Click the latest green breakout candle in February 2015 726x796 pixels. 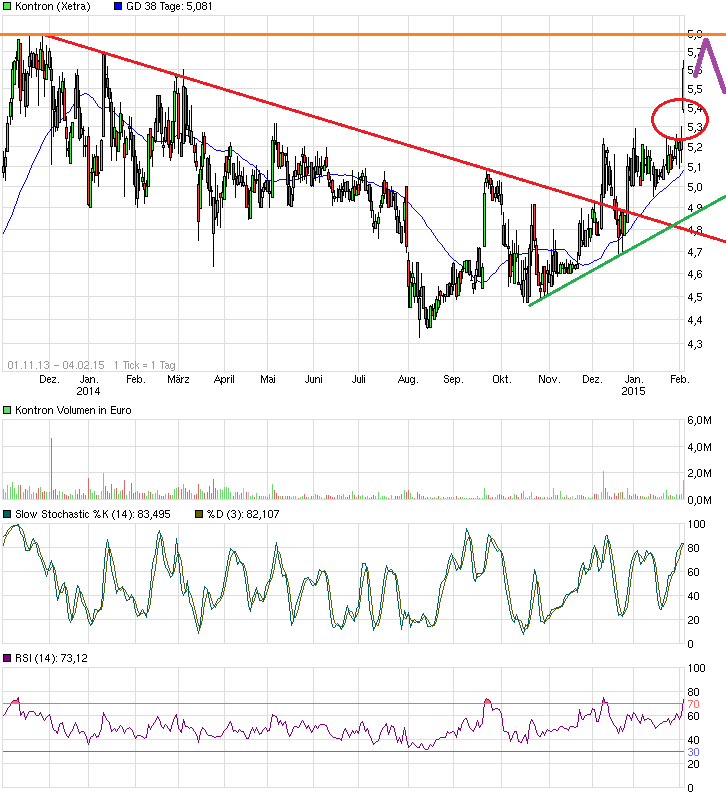[x=683, y=84]
